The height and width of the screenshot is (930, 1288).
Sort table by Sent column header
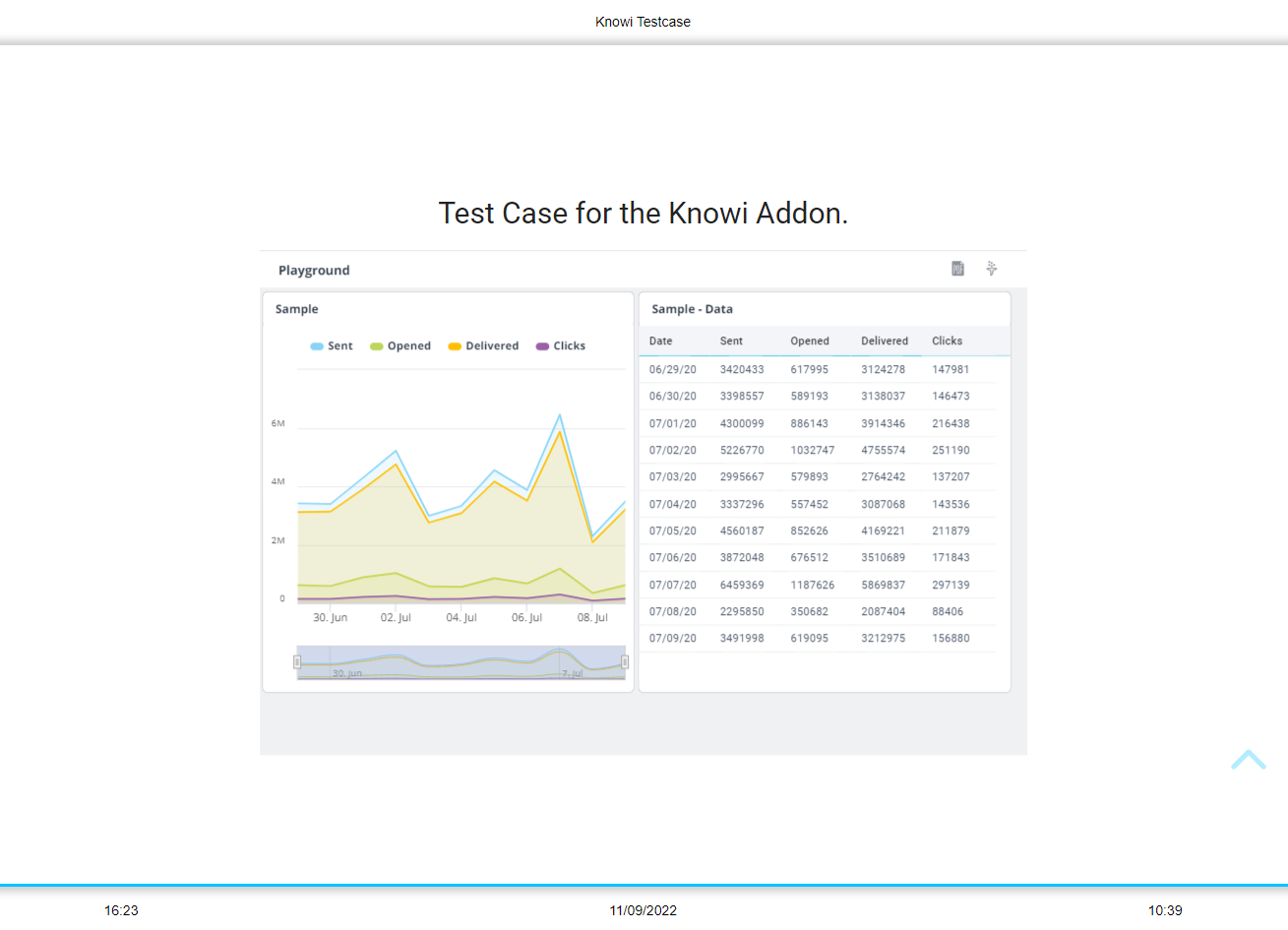[731, 341]
